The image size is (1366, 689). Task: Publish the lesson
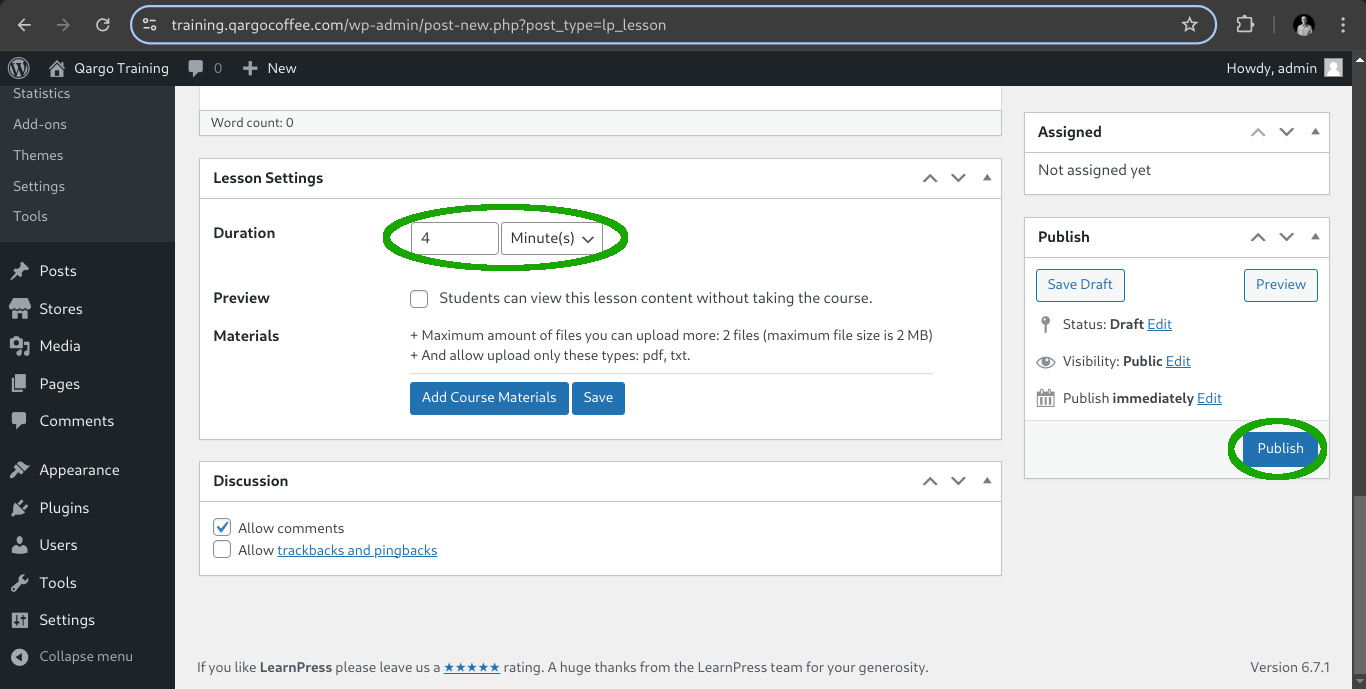pyautogui.click(x=1280, y=448)
